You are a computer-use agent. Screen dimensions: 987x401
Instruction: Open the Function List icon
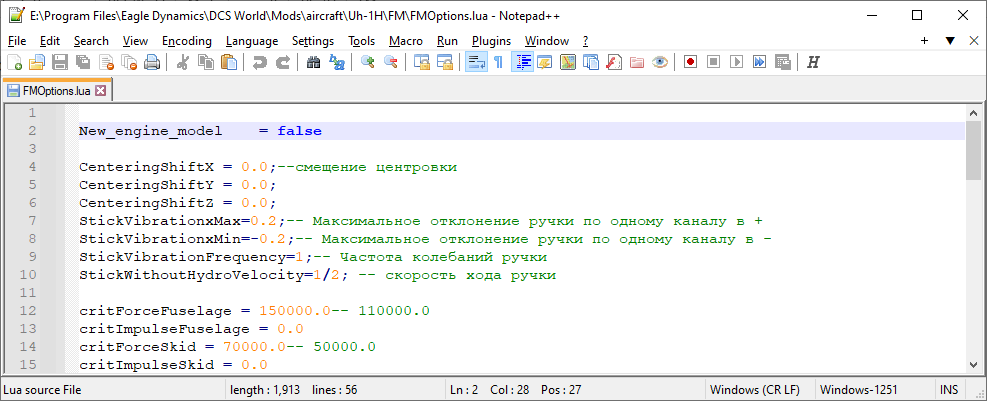(614, 62)
